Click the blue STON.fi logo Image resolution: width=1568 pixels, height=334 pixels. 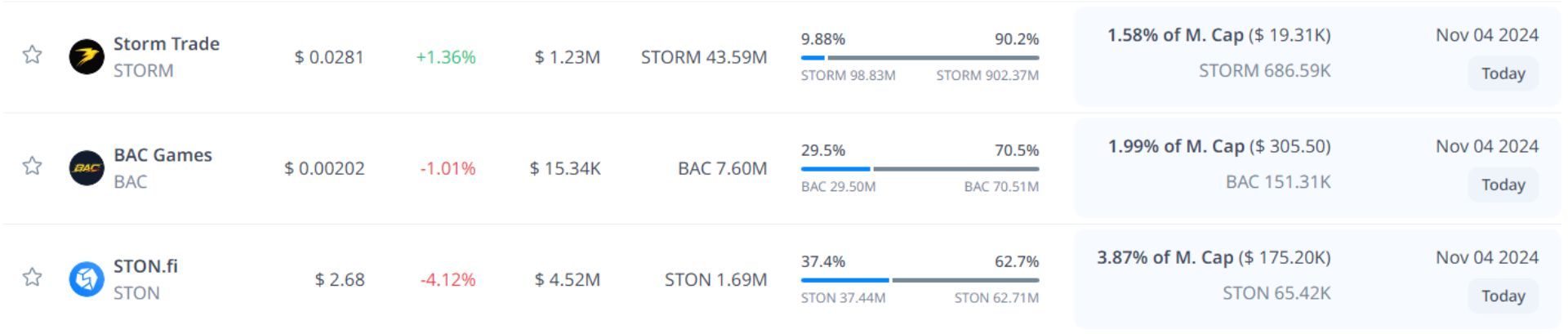click(x=87, y=279)
